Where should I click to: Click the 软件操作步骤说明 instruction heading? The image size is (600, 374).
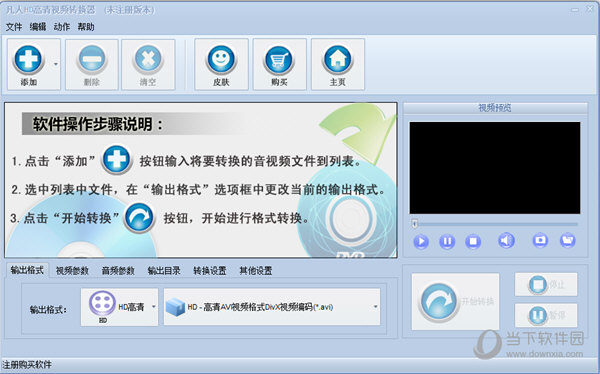(98, 124)
